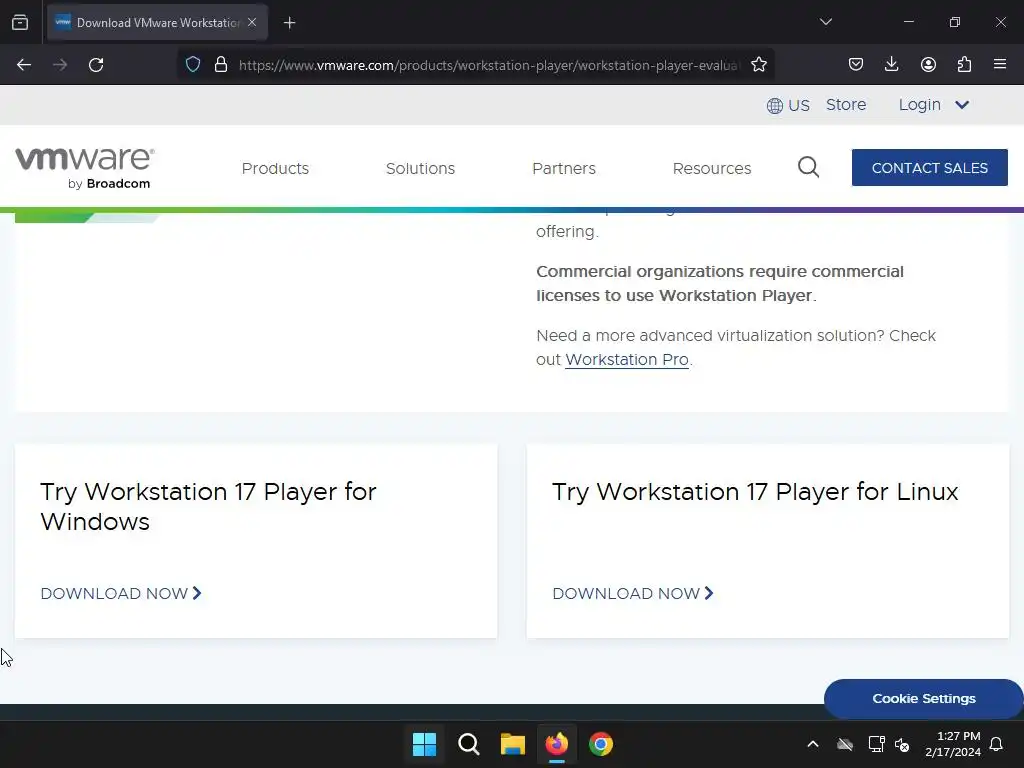Bookmark this page with the star icon
This screenshot has width=1024, height=768.
coord(759,65)
